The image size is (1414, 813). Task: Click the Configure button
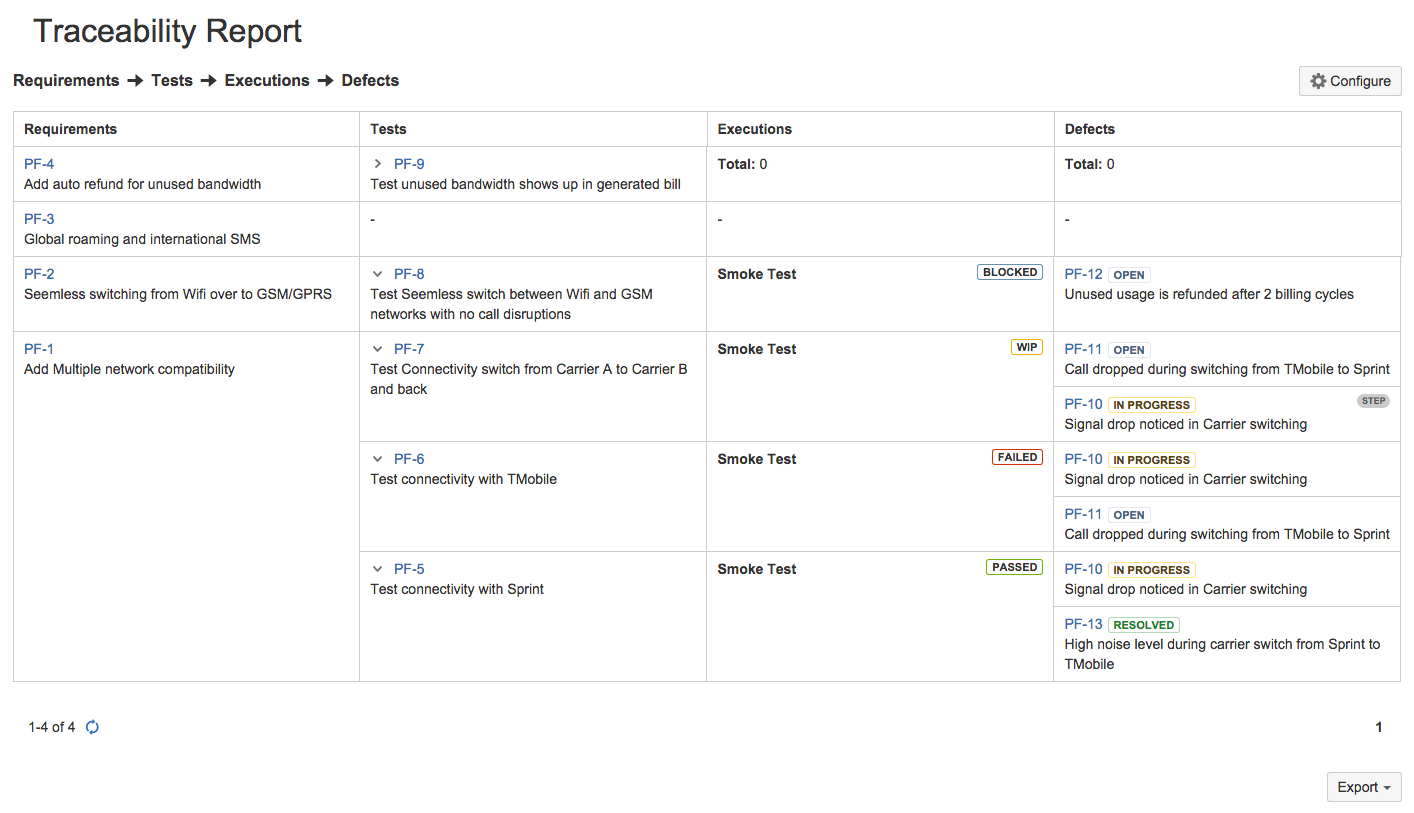click(1350, 80)
